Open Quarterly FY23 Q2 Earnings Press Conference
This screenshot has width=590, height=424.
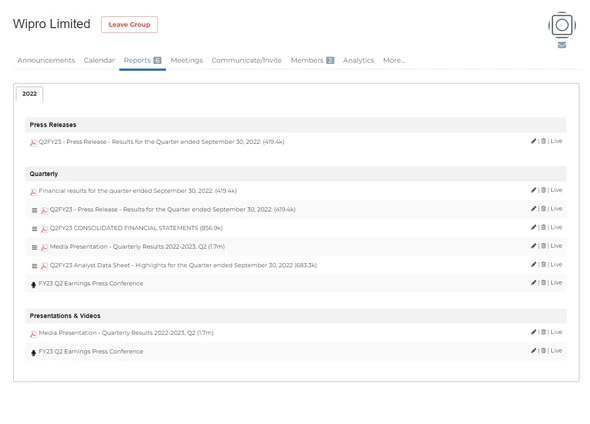pyautogui.click(x=91, y=283)
